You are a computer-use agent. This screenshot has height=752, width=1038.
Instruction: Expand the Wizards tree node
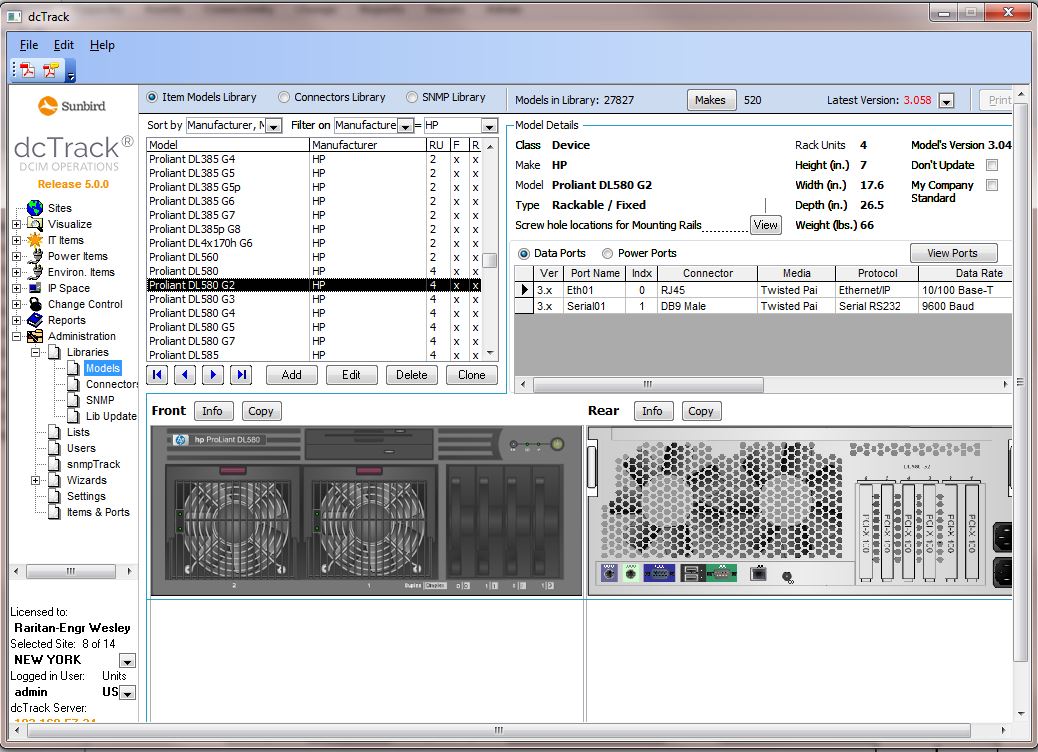(36, 481)
